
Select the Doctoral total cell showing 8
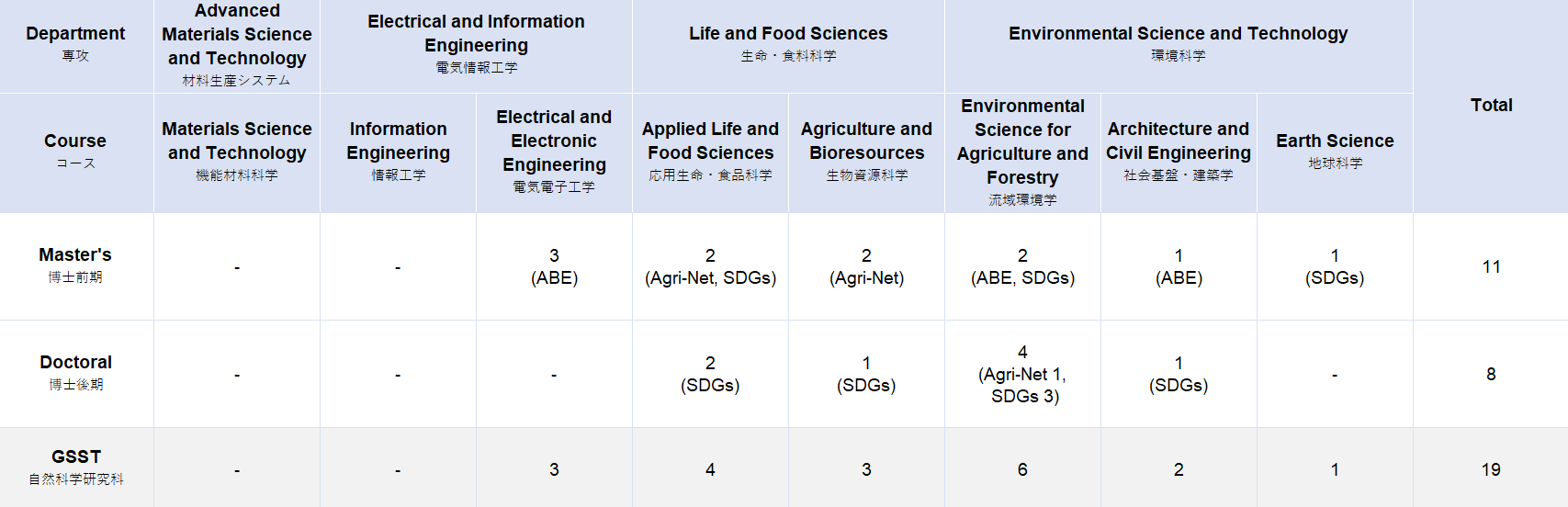(1491, 374)
